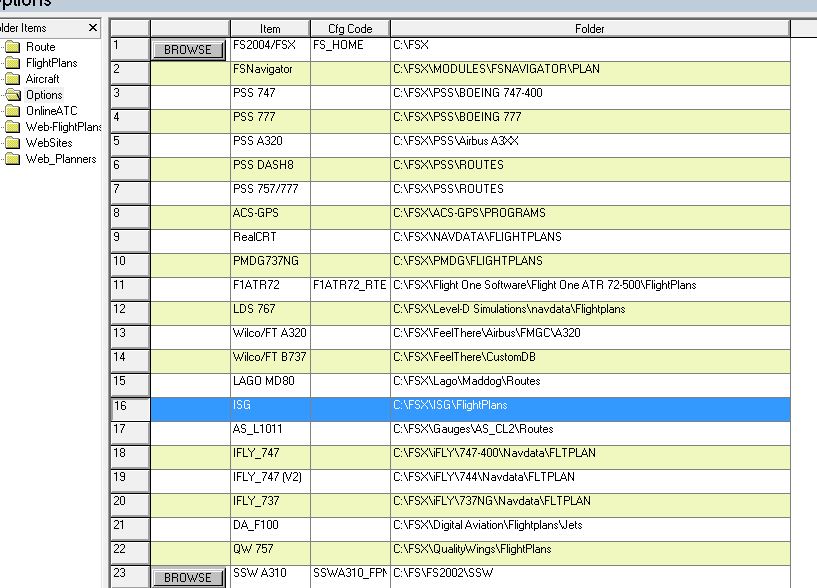Click the FS_HOME cfg code cell

click(350, 49)
